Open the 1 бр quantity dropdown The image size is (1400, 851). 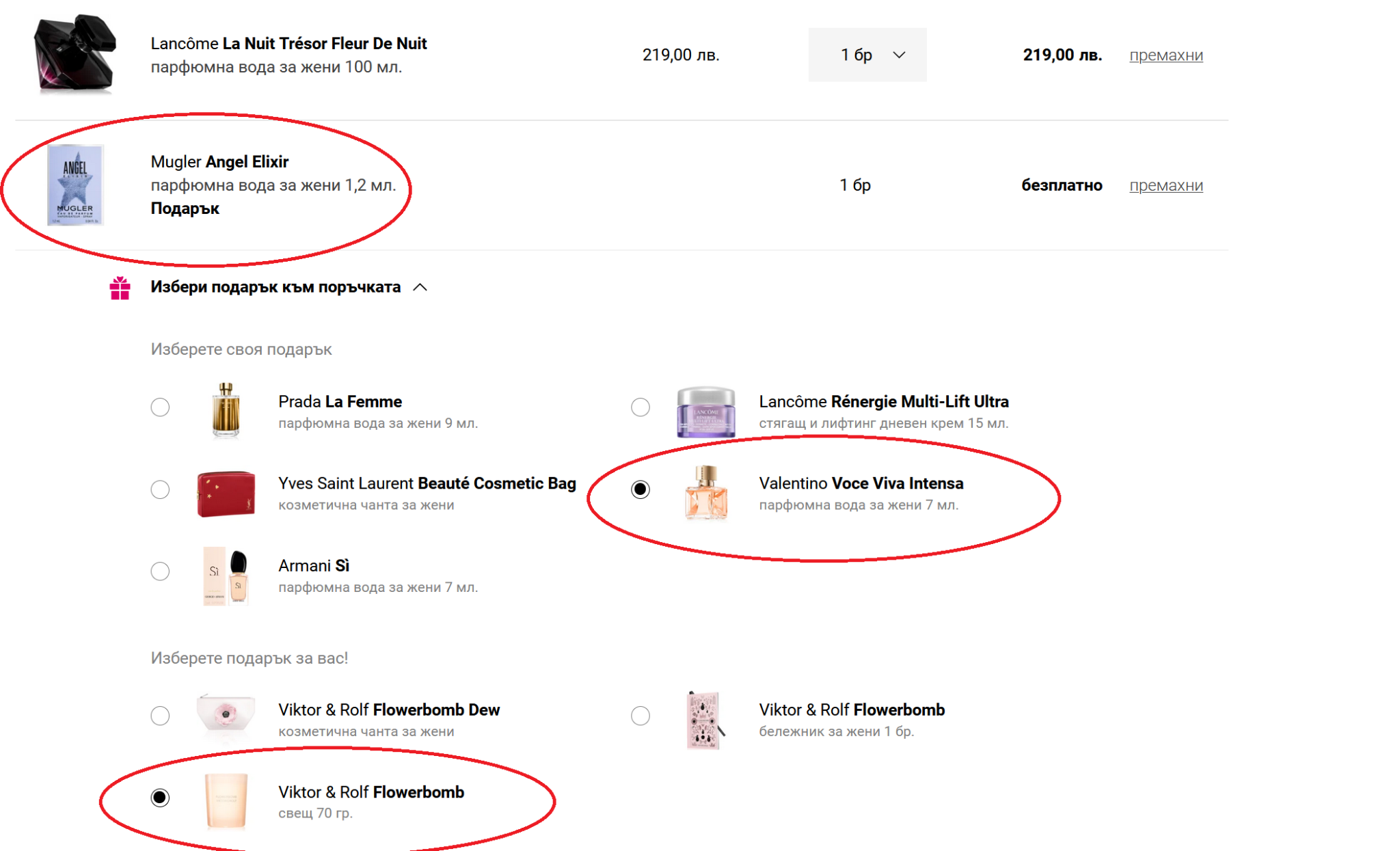867,55
